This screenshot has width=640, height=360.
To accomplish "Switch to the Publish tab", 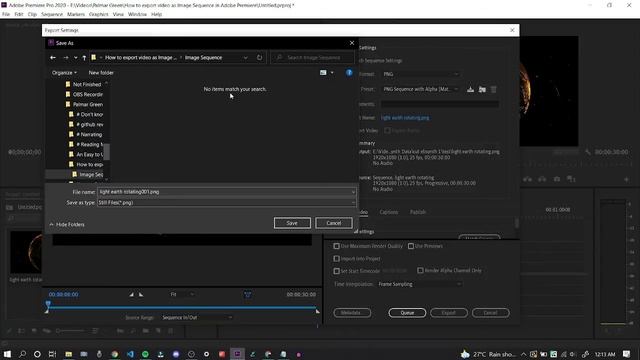I will [418, 212].
